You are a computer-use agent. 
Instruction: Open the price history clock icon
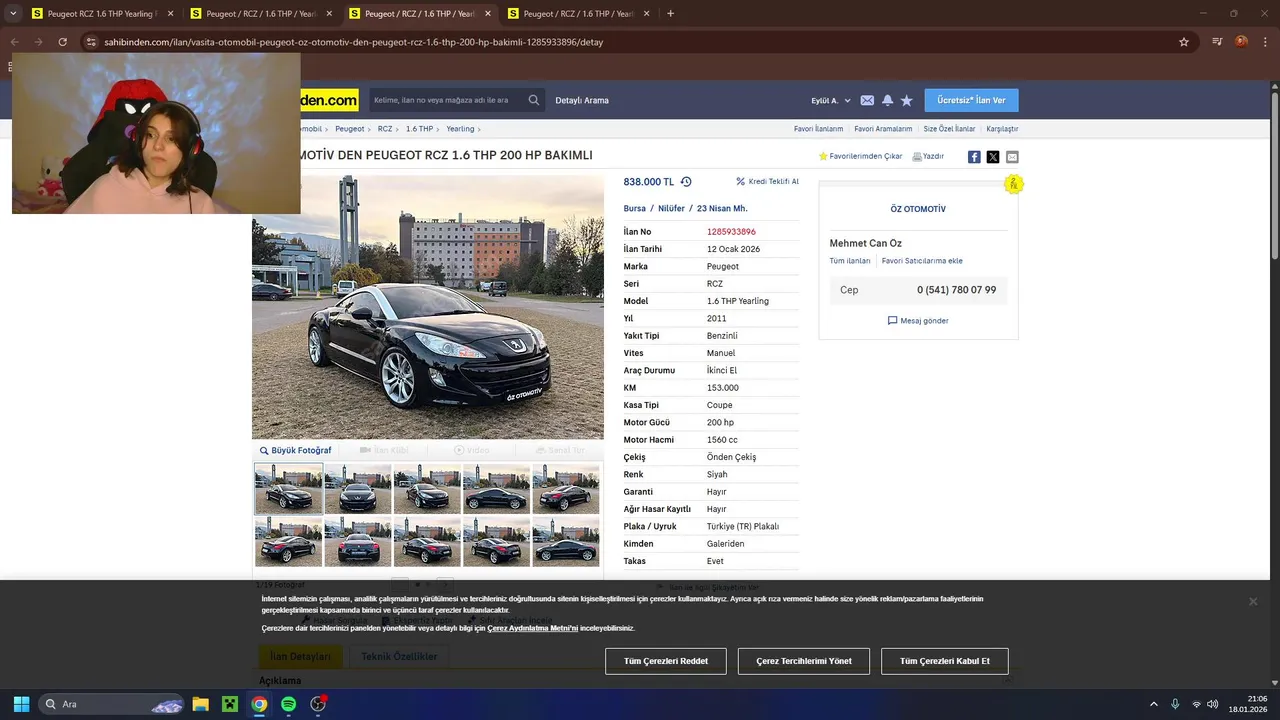(x=686, y=182)
